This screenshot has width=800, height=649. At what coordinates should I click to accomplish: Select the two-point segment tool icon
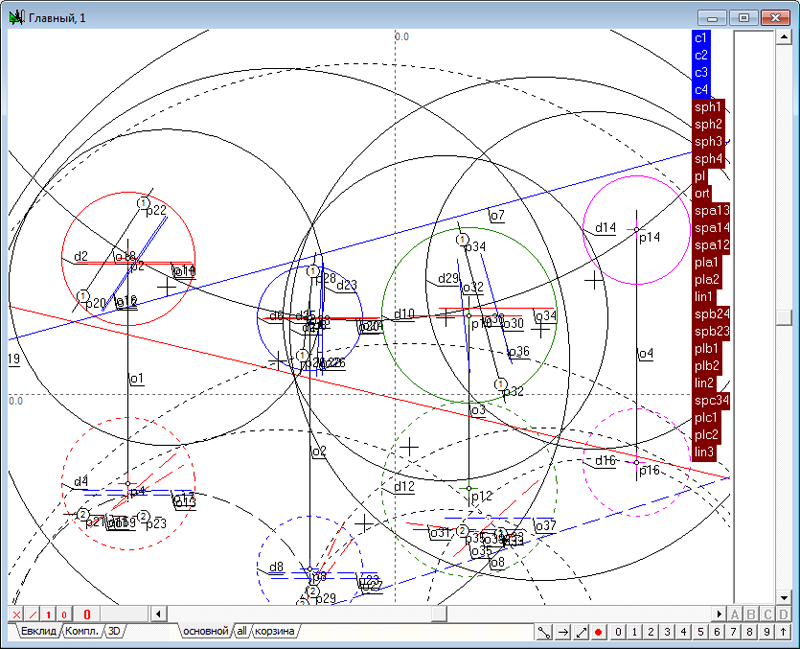(x=544, y=632)
